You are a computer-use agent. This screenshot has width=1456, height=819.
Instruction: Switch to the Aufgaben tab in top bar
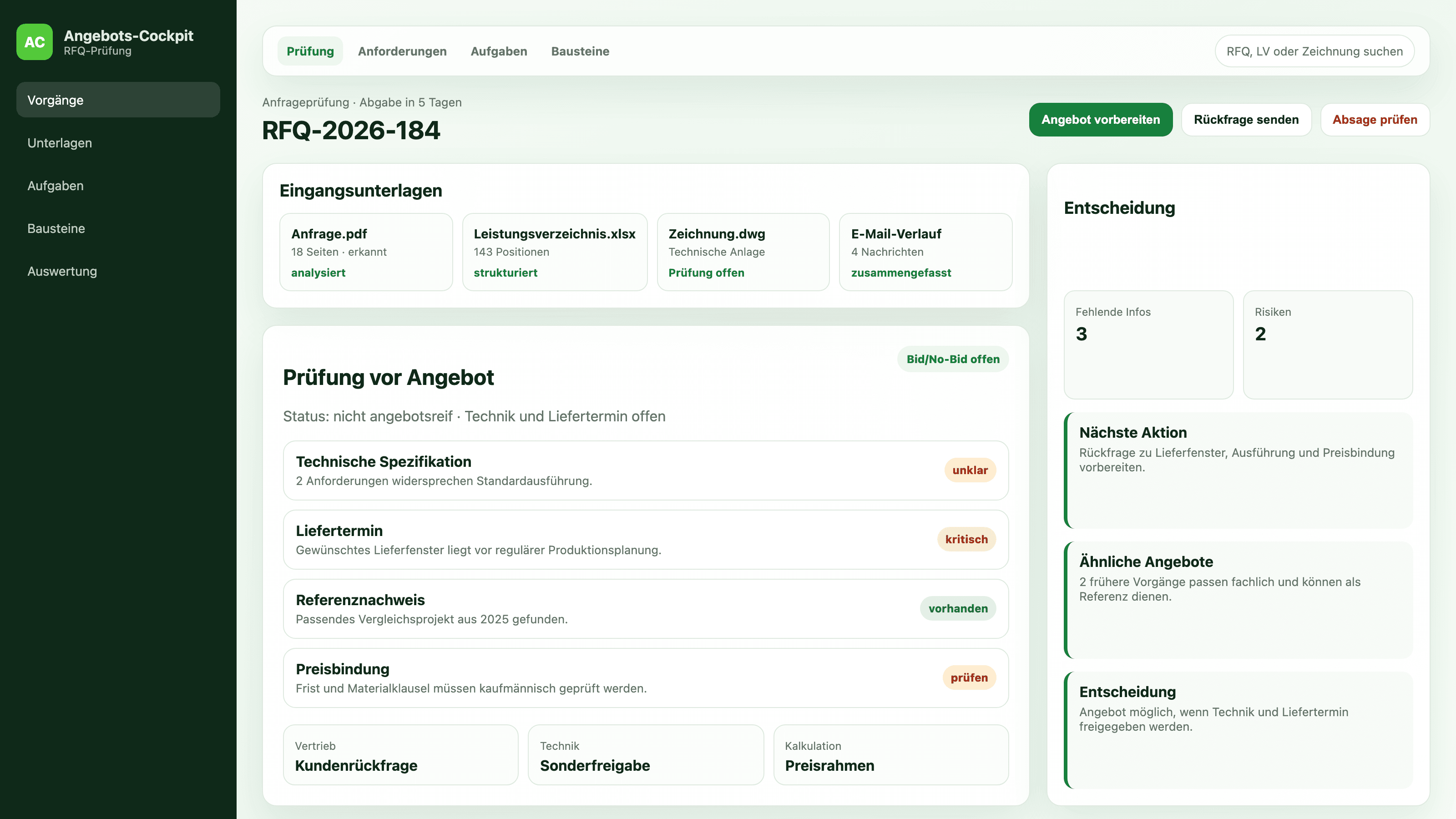tap(499, 51)
